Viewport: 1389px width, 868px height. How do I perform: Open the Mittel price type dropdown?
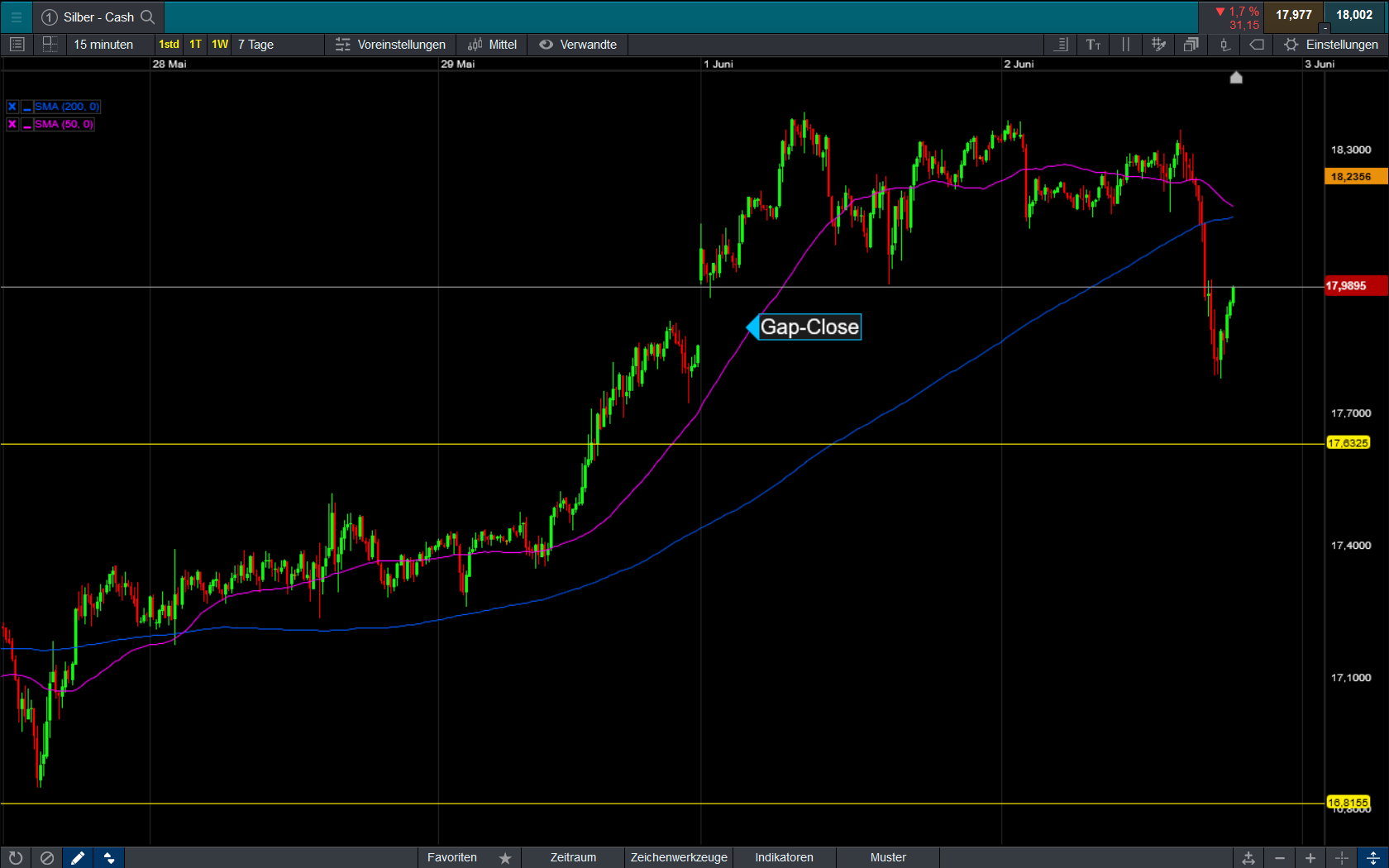click(492, 45)
